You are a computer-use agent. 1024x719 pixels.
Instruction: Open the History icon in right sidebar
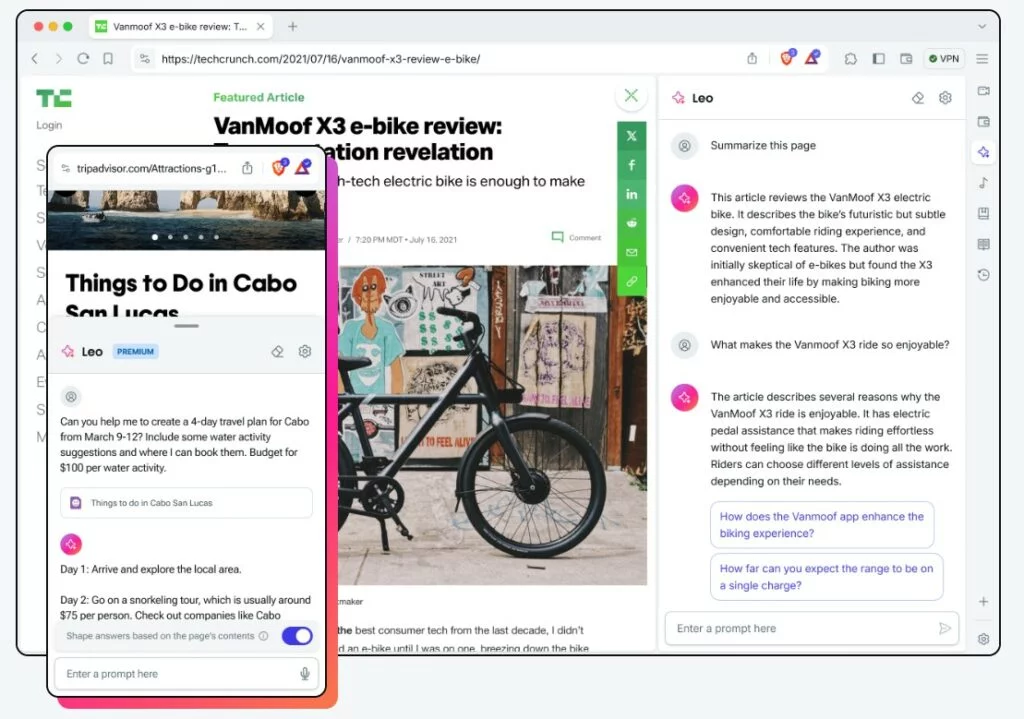(984, 275)
